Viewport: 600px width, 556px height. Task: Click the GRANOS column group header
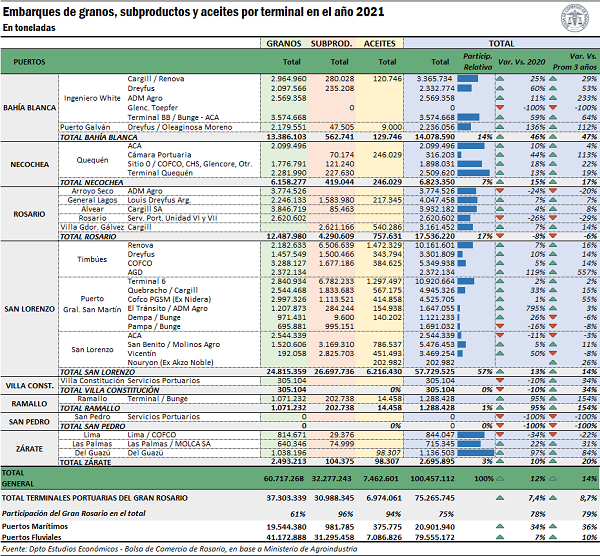coord(284,44)
